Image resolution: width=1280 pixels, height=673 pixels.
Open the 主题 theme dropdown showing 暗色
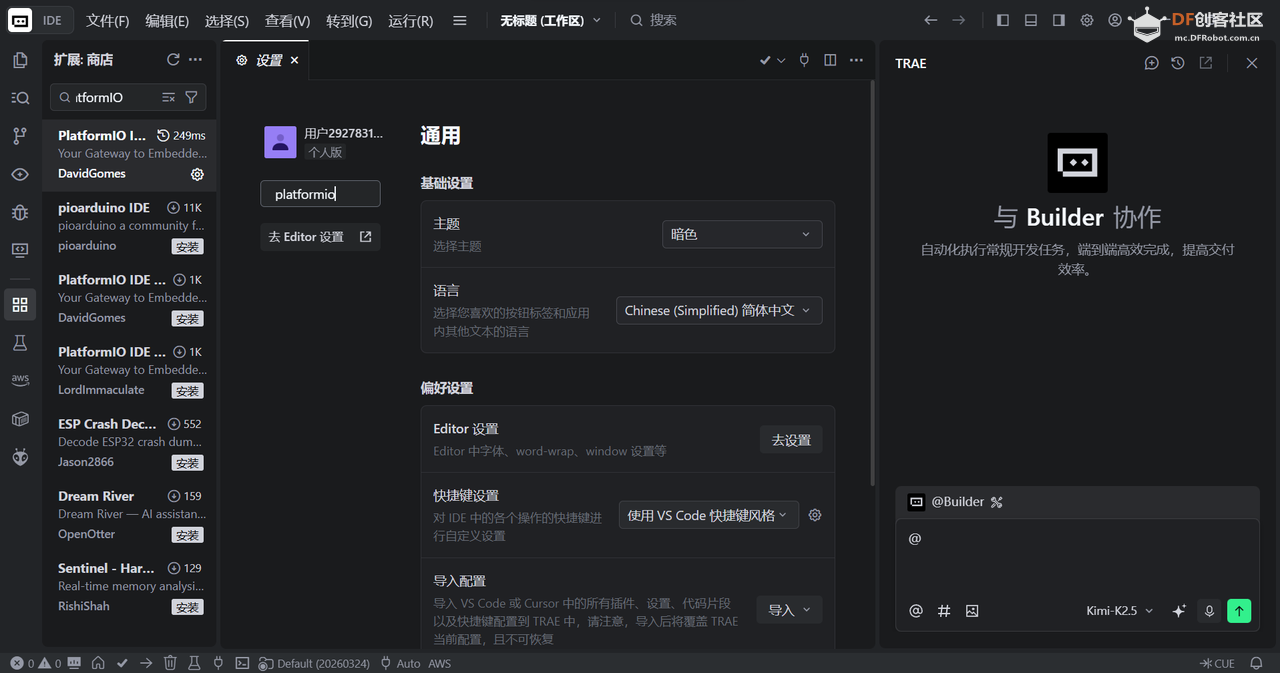(741, 233)
